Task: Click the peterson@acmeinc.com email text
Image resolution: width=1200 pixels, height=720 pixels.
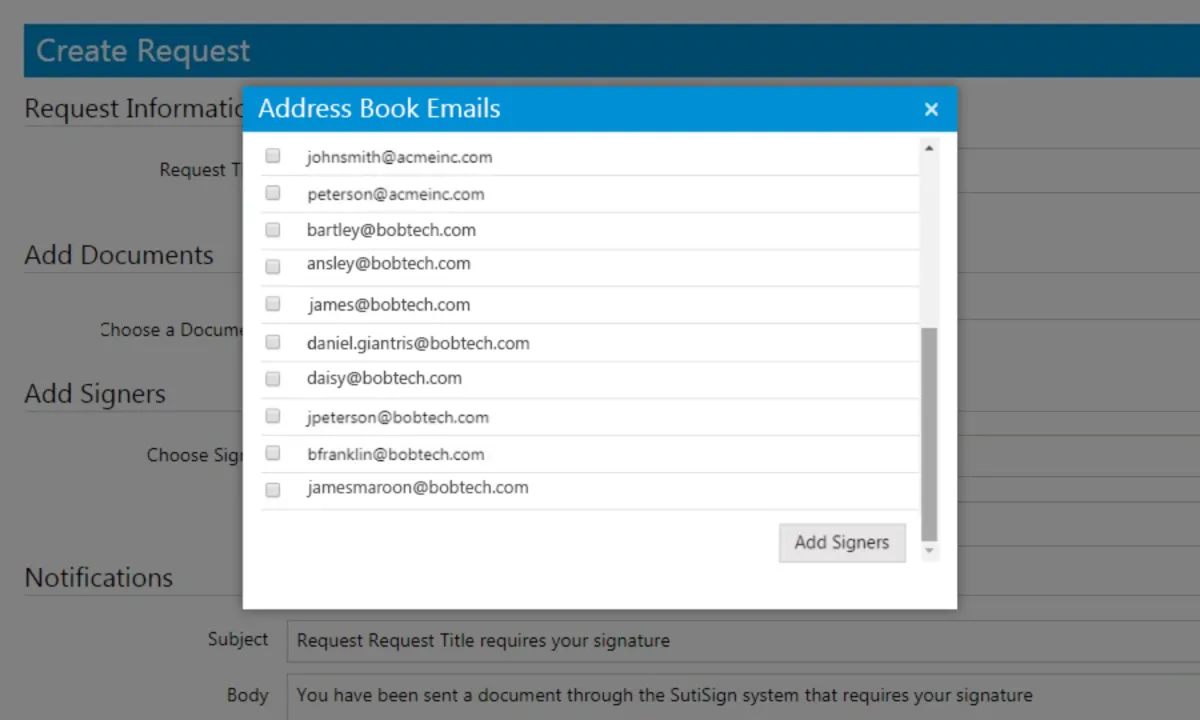Action: [395, 194]
